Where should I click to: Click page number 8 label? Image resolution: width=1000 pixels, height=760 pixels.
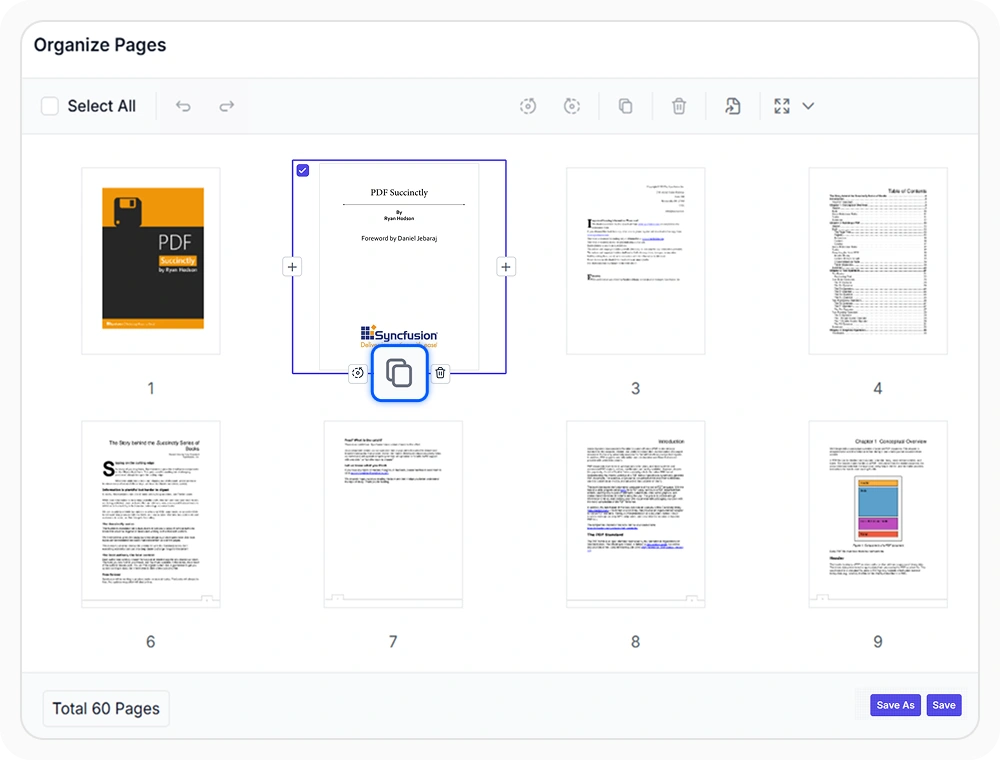[635, 641]
